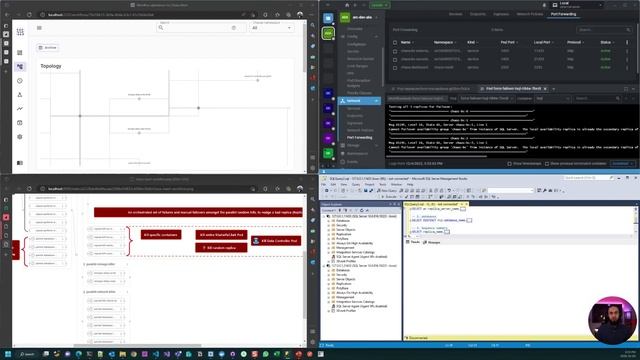
Task: Click Execute in SSMS toolbar
Action: pos(389,197)
